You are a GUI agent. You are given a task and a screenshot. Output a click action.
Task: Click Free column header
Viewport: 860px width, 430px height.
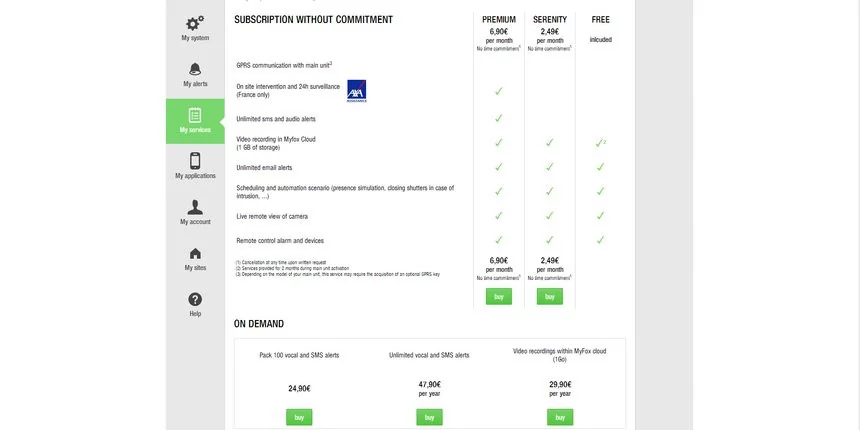(601, 20)
